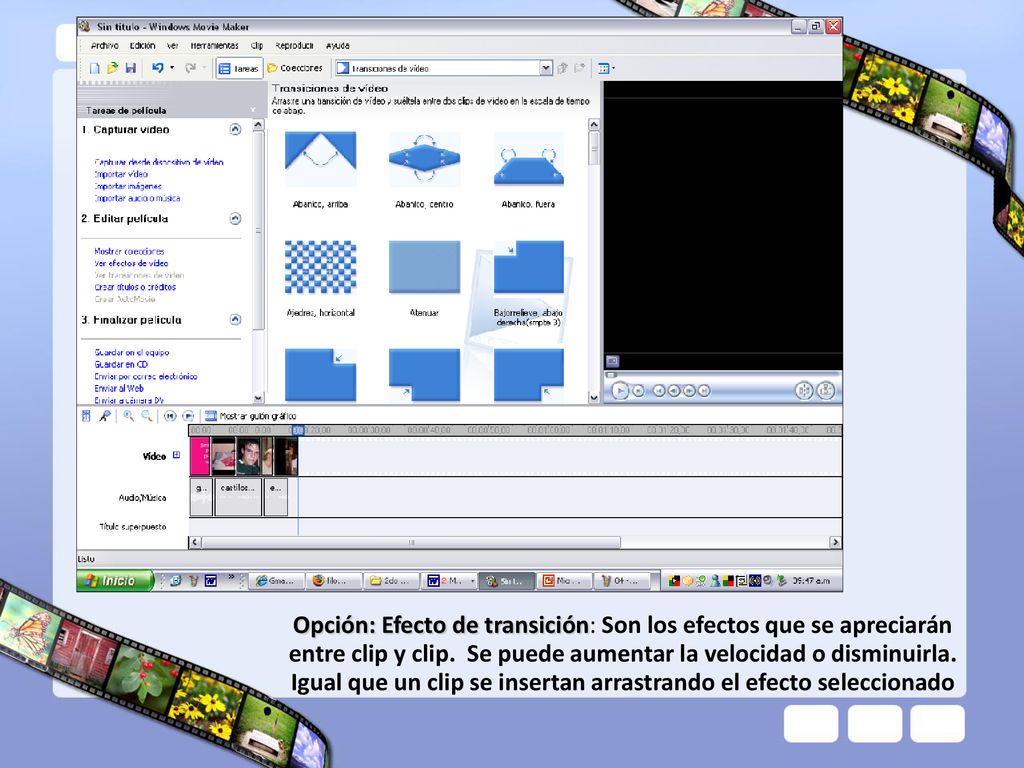Click Importar imágenes link
This screenshot has width=1024, height=768.
(127, 186)
